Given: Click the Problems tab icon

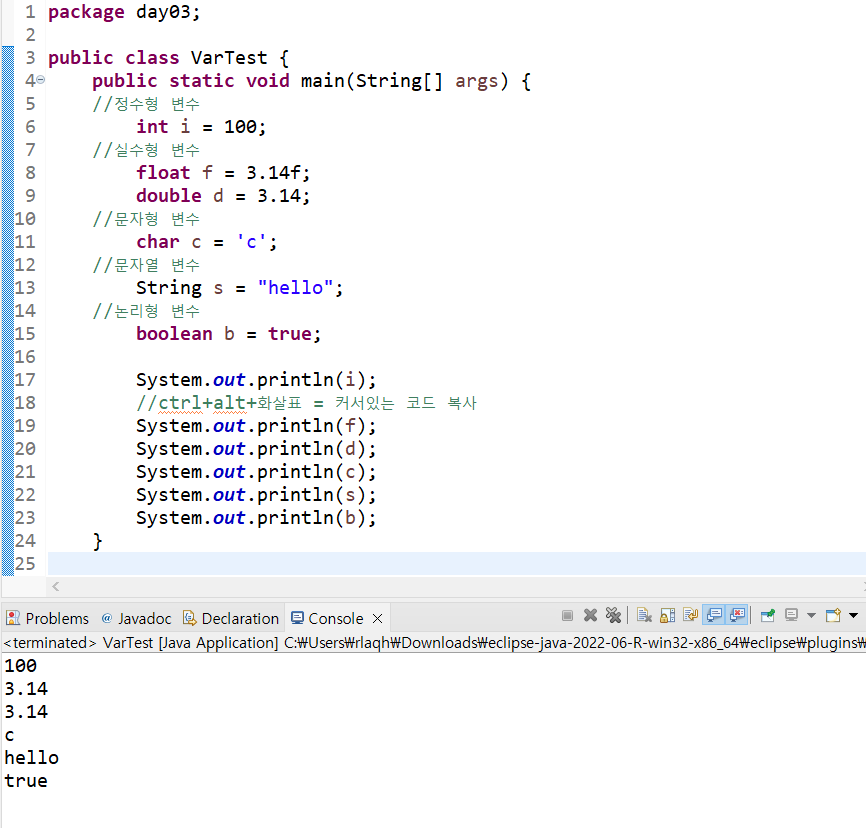Looking at the screenshot, I should tap(13, 618).
